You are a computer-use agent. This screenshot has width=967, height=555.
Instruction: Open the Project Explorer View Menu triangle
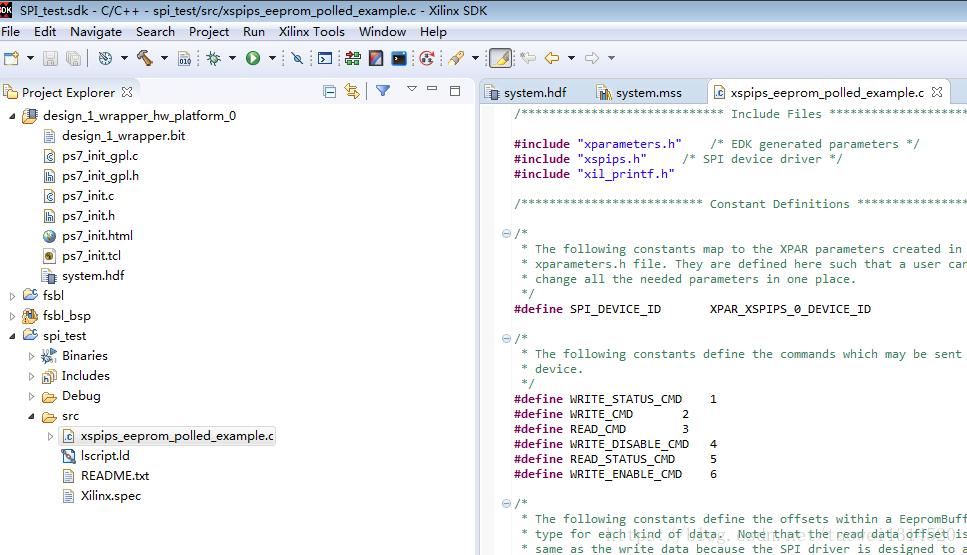(412, 89)
